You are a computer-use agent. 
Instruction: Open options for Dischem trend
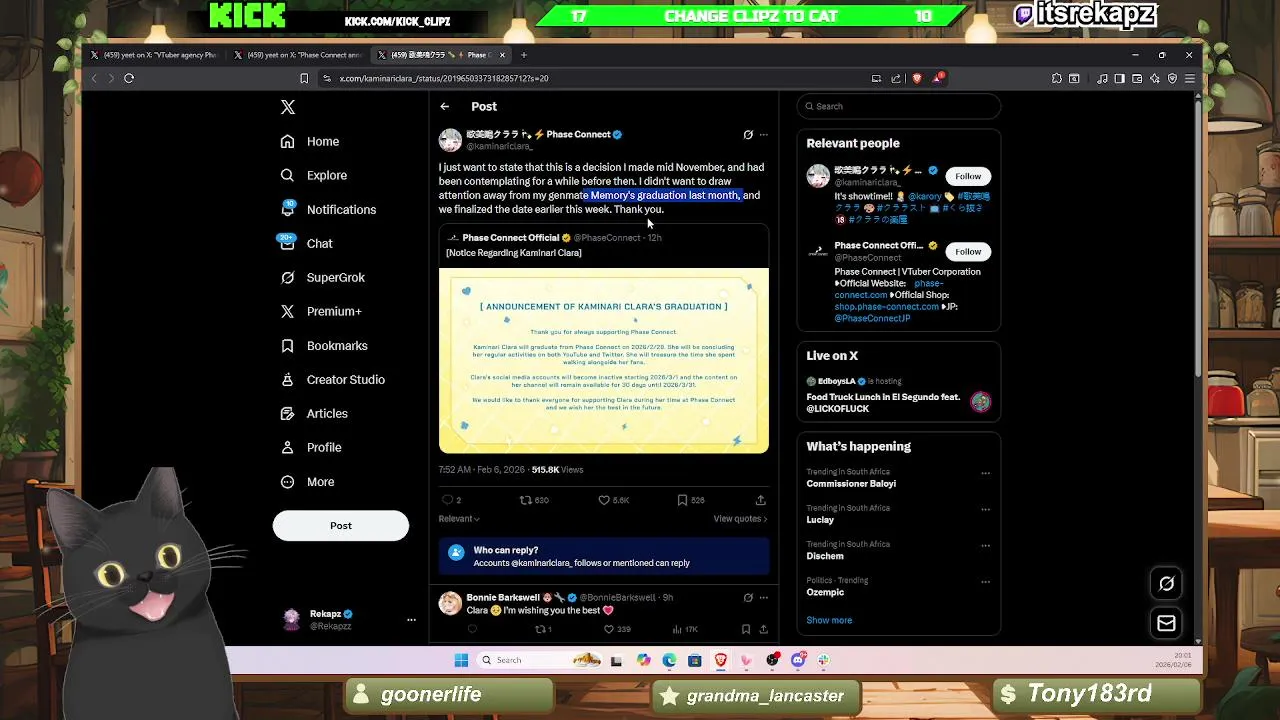pyautogui.click(x=985, y=545)
